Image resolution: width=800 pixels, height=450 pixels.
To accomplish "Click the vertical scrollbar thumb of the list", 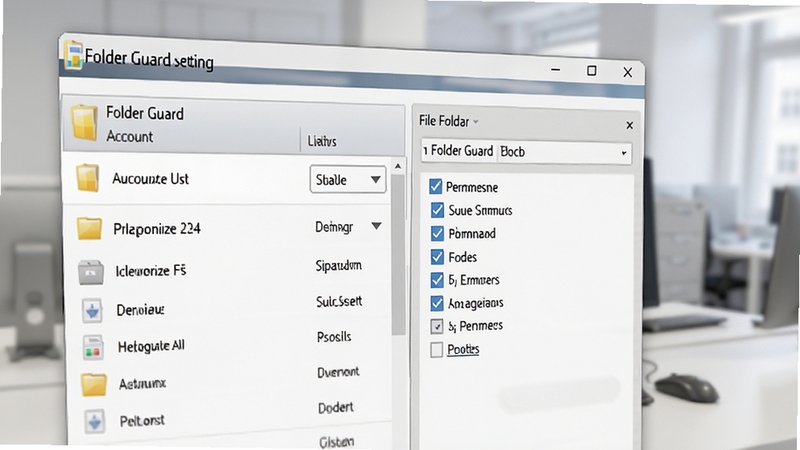I will 398,254.
